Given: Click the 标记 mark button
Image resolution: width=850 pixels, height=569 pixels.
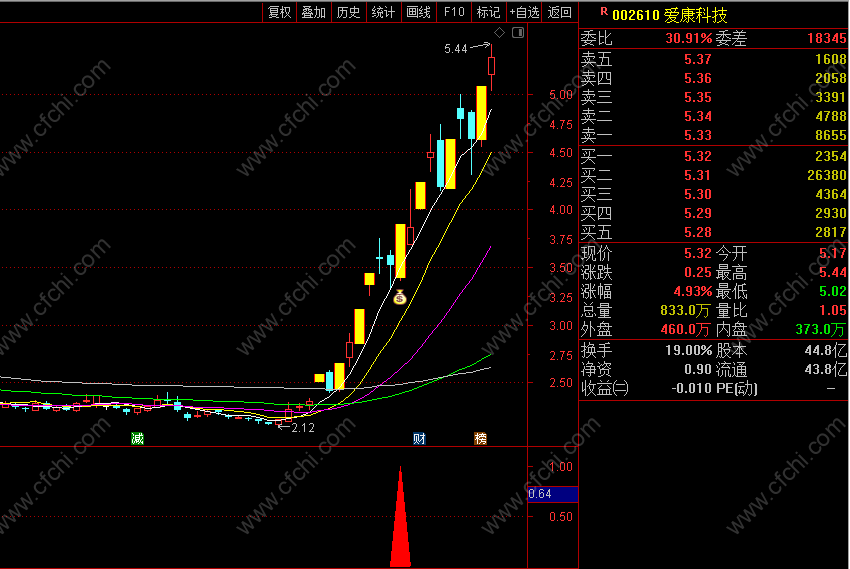Looking at the screenshot, I should tap(488, 12).
